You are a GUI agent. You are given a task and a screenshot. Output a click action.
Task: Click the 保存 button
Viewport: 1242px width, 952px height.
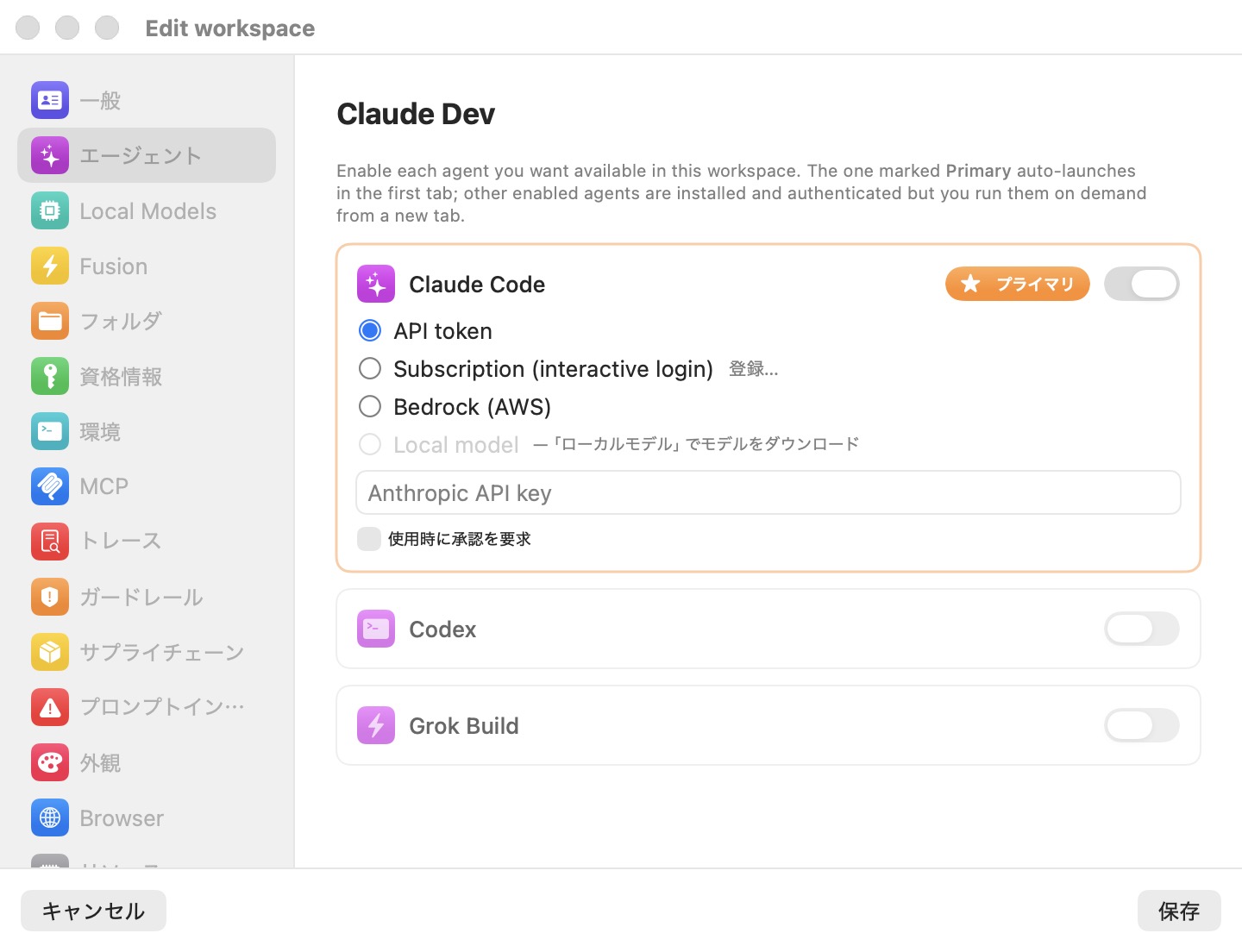[1179, 911]
